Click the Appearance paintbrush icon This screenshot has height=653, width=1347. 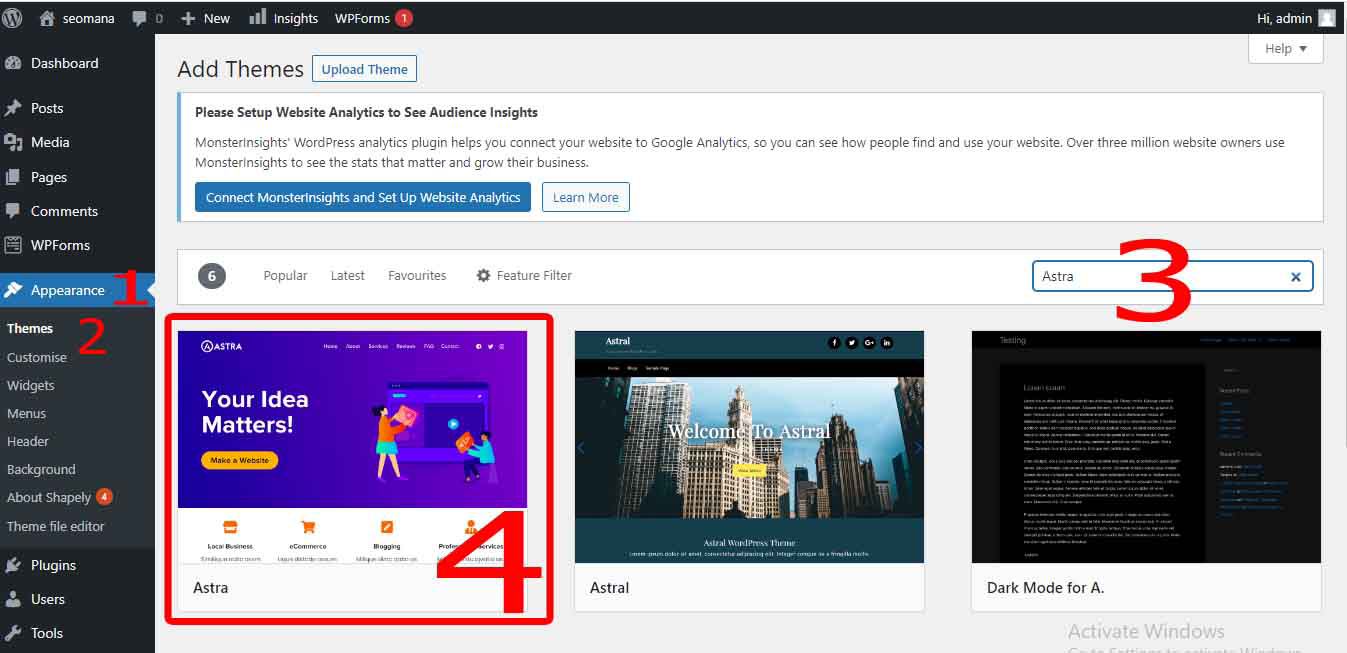point(13,290)
